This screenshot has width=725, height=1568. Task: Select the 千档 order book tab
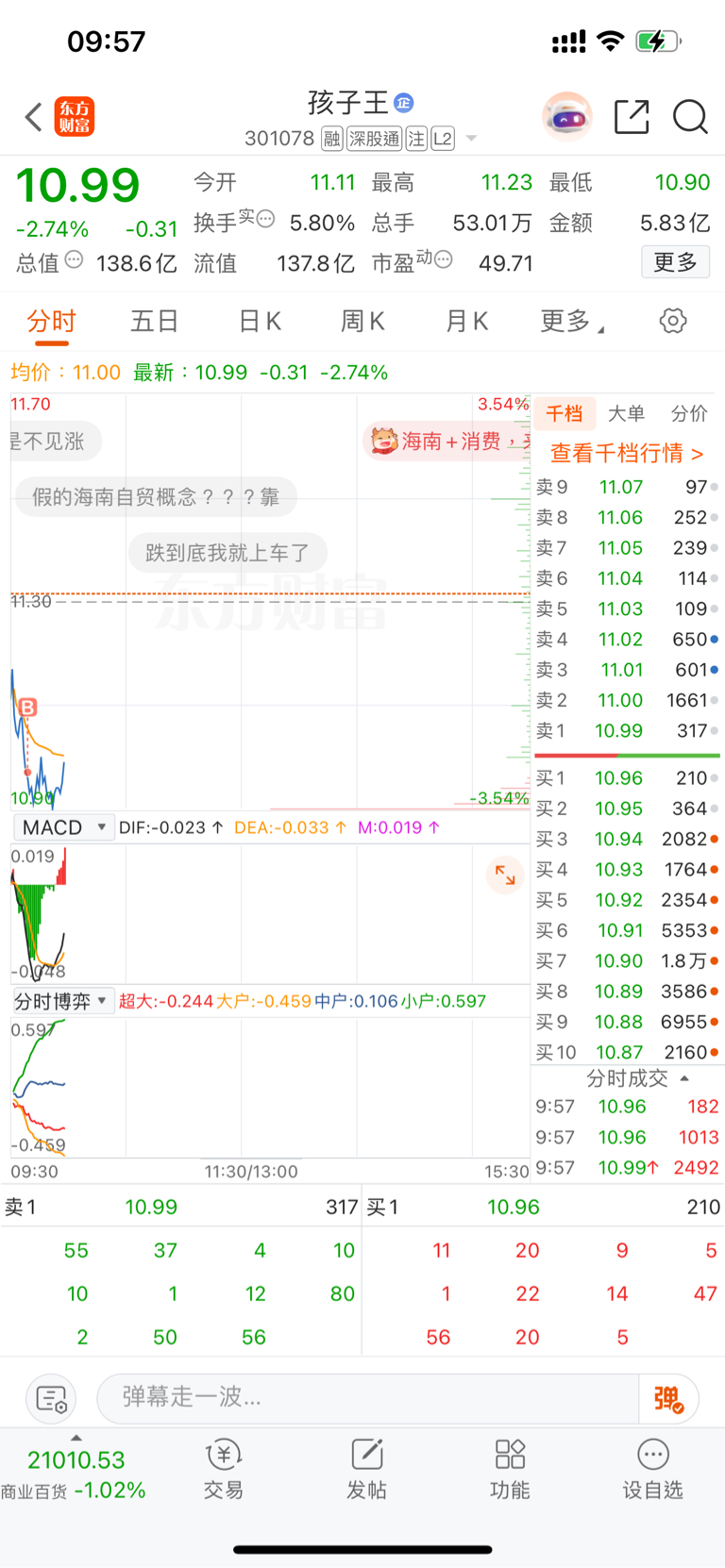(565, 413)
